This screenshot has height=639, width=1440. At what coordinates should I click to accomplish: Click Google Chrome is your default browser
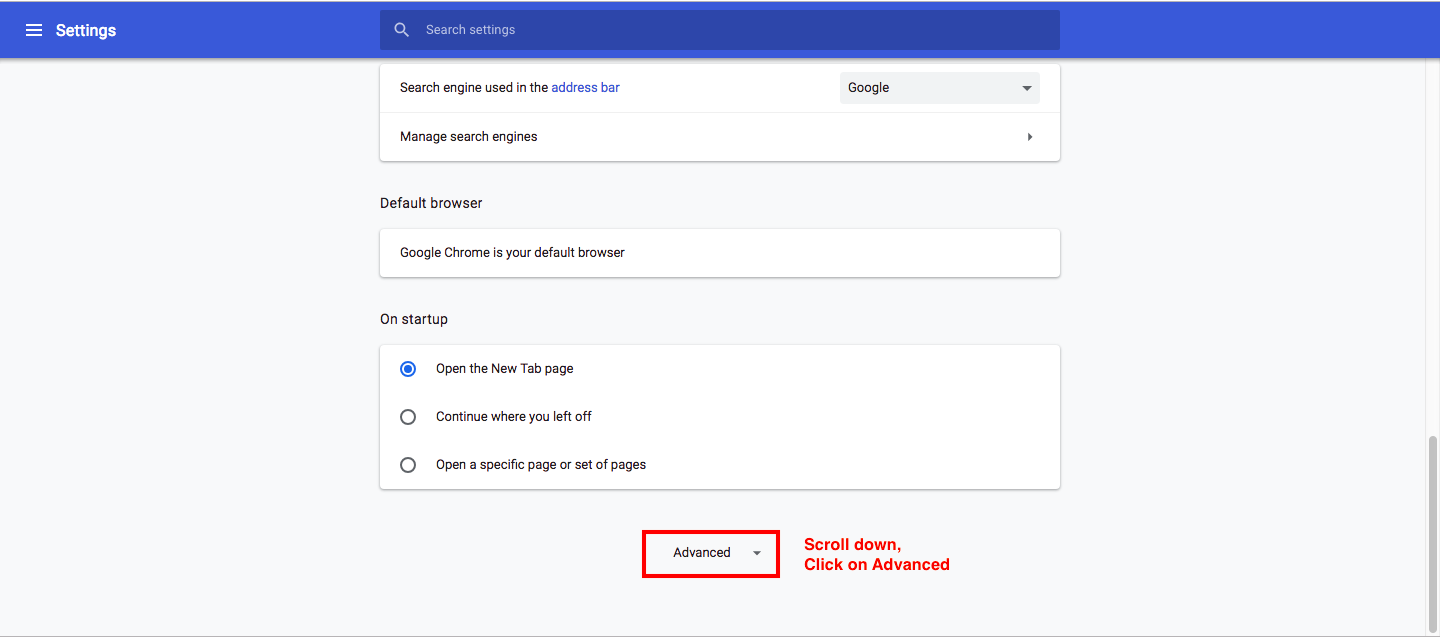[720, 253]
